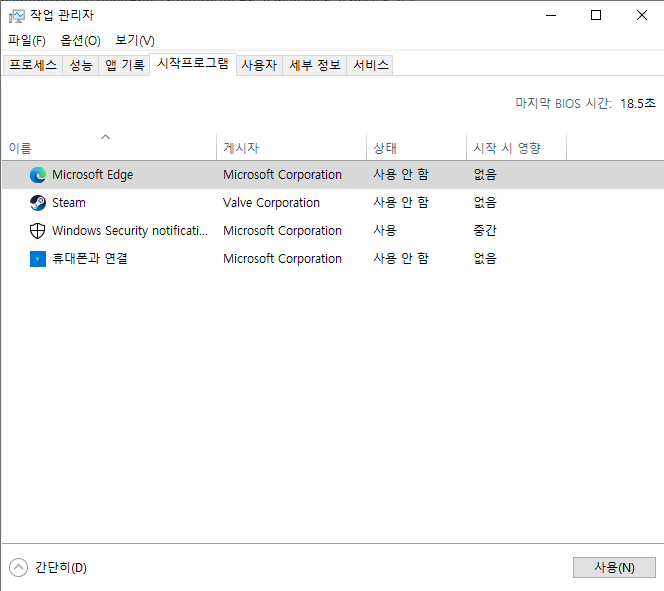Click Windows Security row's 사용 status
Viewport: 664px width, 591px height.
pos(385,231)
